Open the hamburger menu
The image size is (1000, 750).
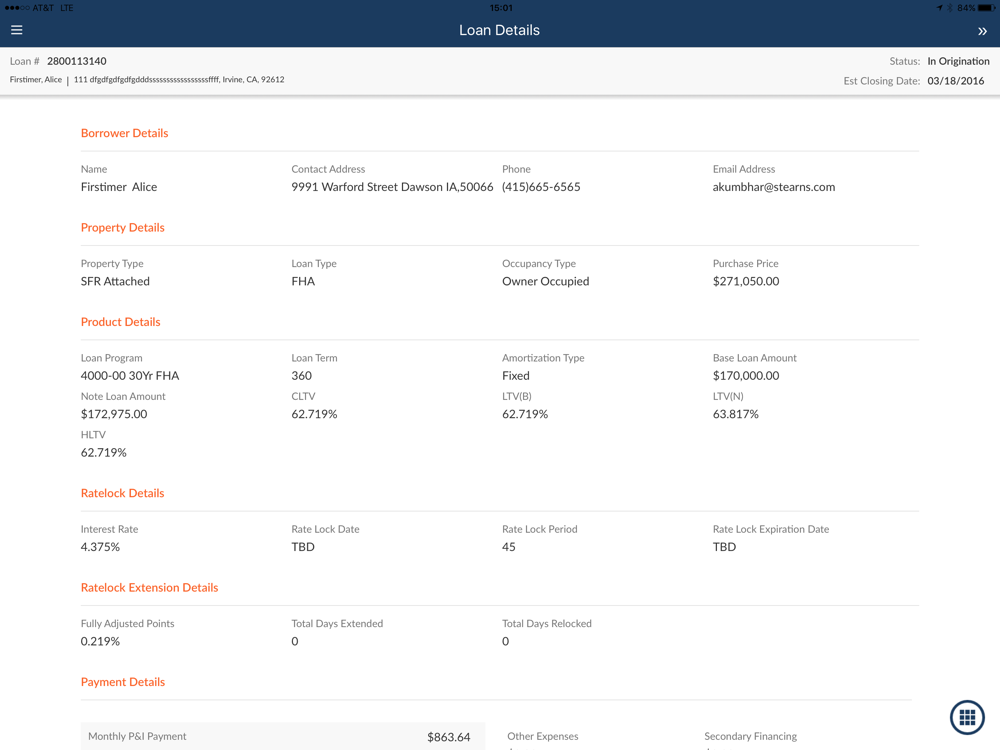pos(17,30)
